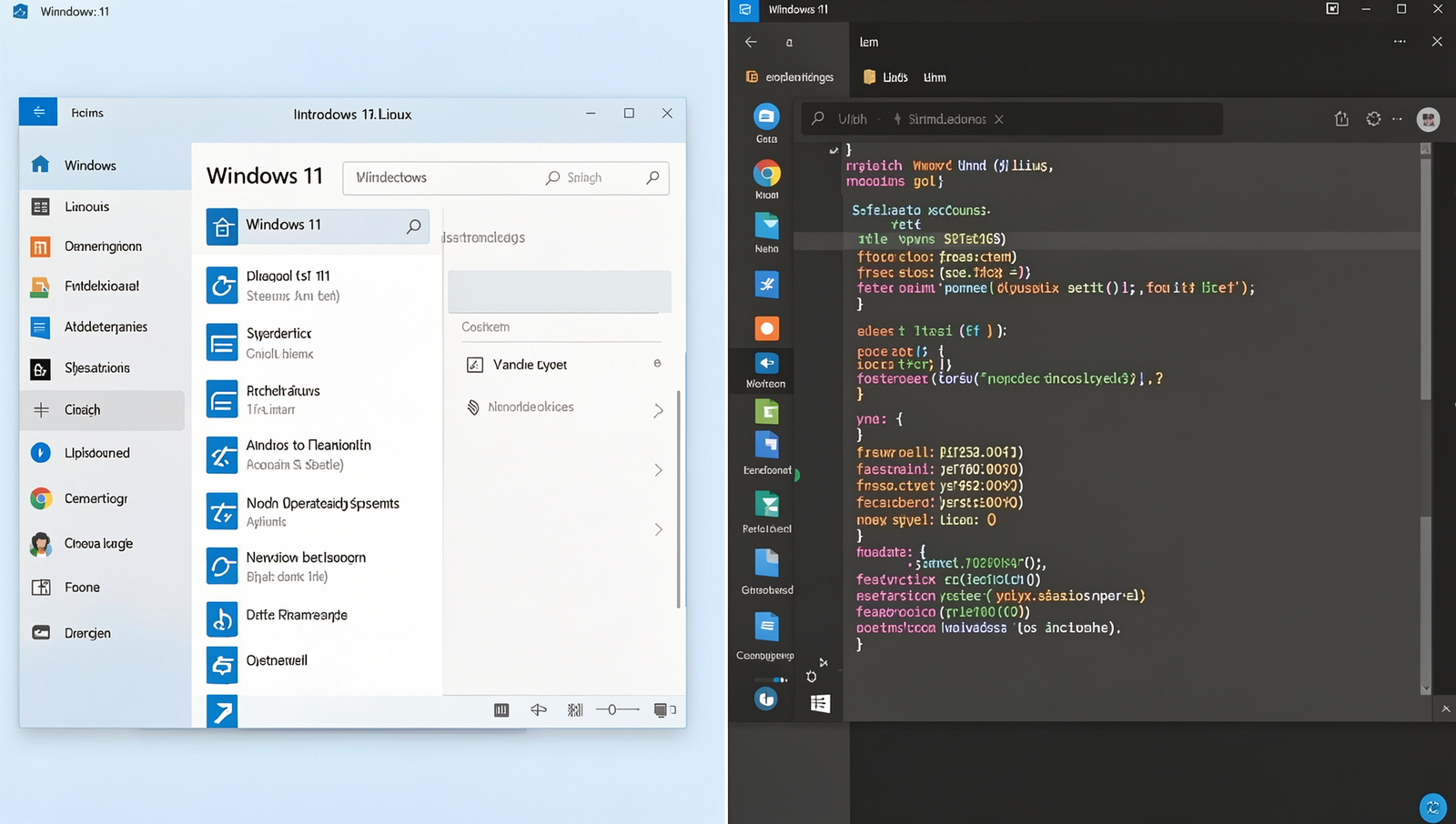
Task: Click the blue back arrow beside Fcims
Action: pyautogui.click(x=38, y=112)
